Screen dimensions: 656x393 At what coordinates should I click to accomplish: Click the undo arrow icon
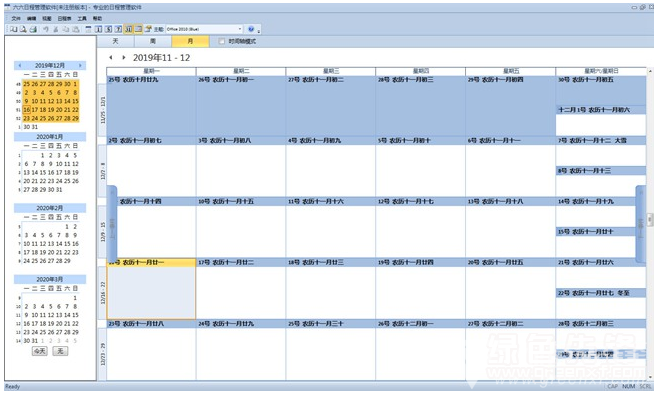(x=46, y=29)
